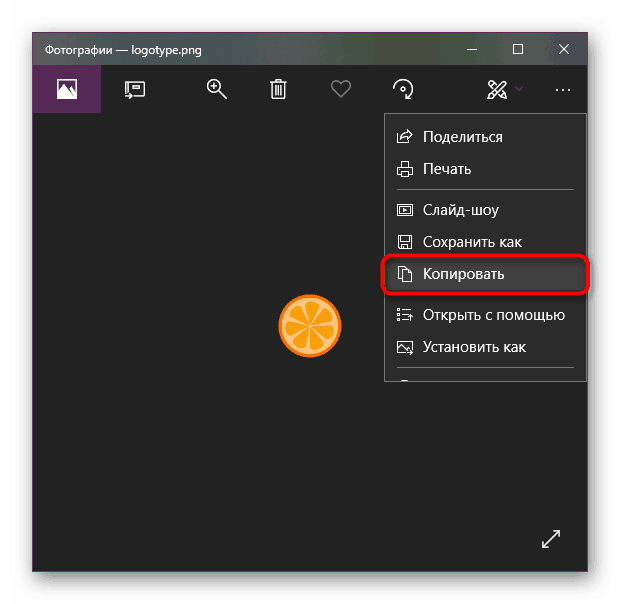Viewport: 620px width, 604px height.
Task: Expand the edit tool dropdown chevron
Action: coord(519,90)
